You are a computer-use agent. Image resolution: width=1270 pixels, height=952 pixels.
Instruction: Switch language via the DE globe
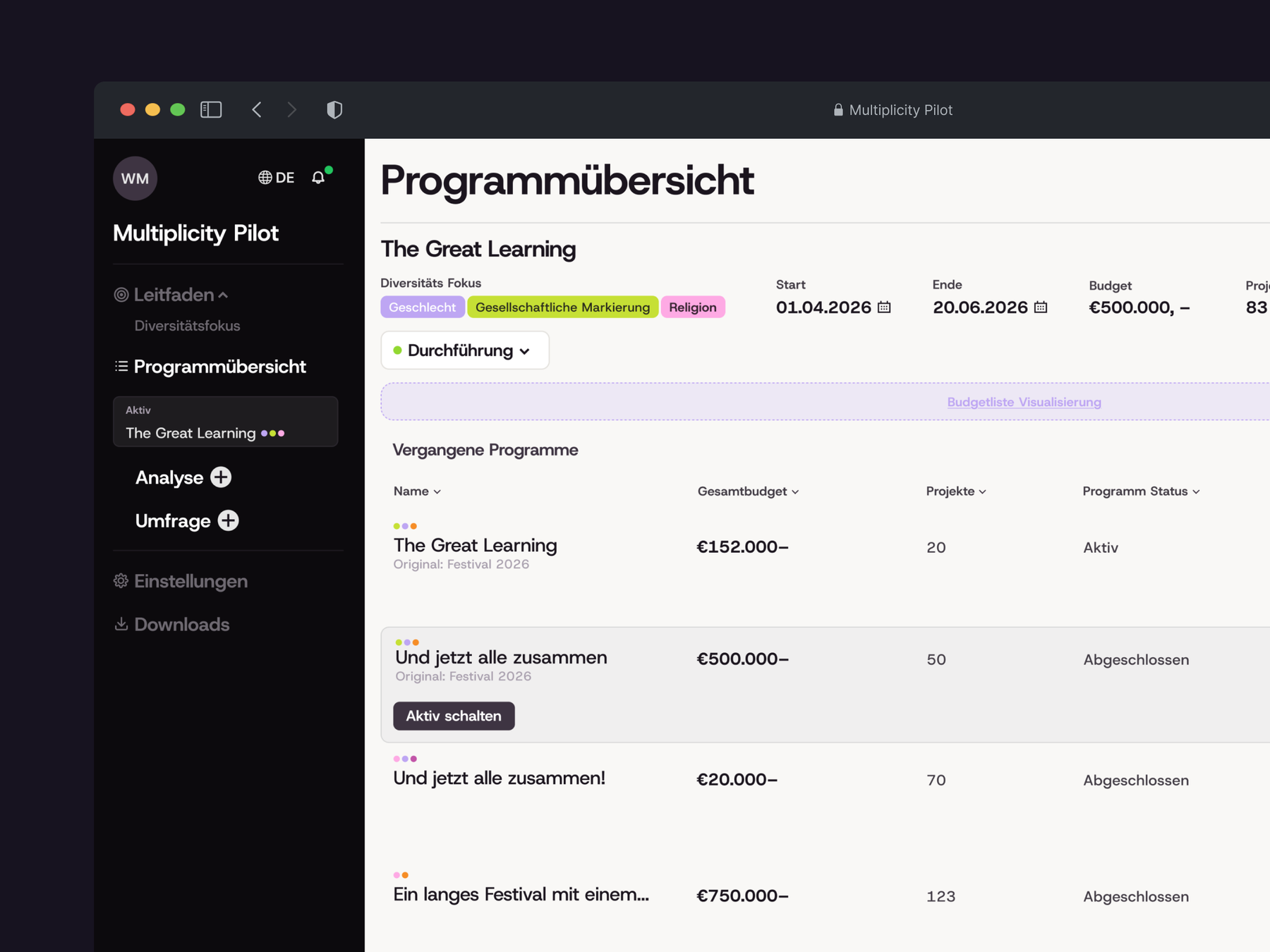276,178
